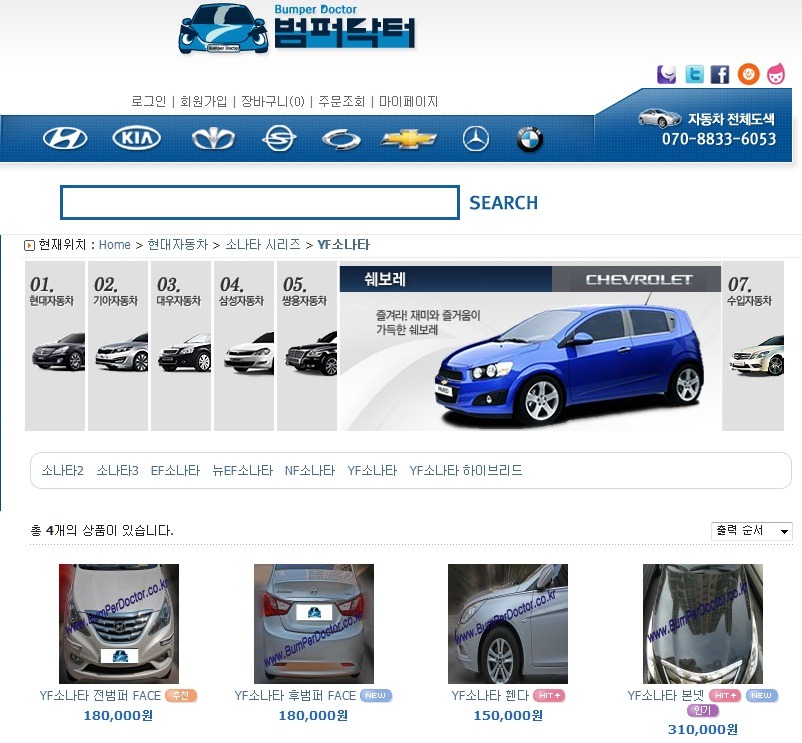Open the KIA brand logo
The height and width of the screenshot is (743, 802).
tap(137, 138)
